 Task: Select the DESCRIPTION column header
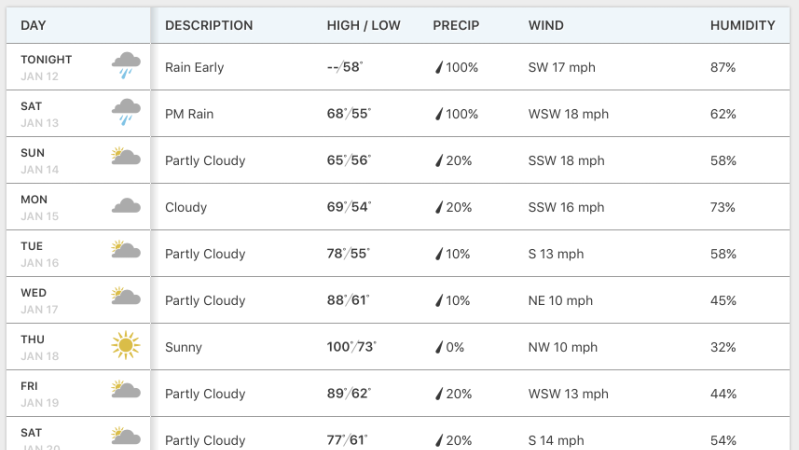coord(209,25)
